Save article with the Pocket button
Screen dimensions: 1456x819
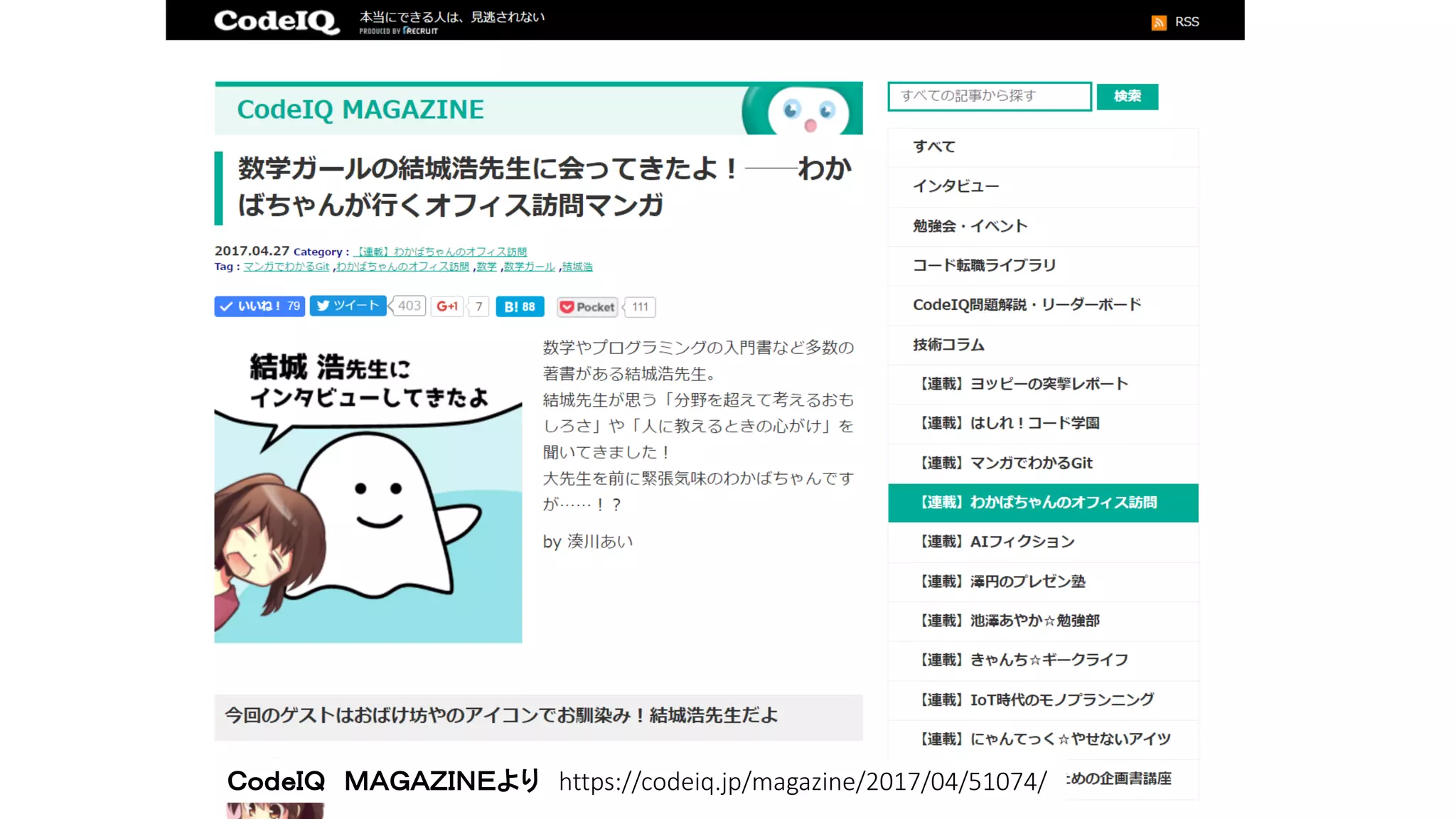[587, 307]
